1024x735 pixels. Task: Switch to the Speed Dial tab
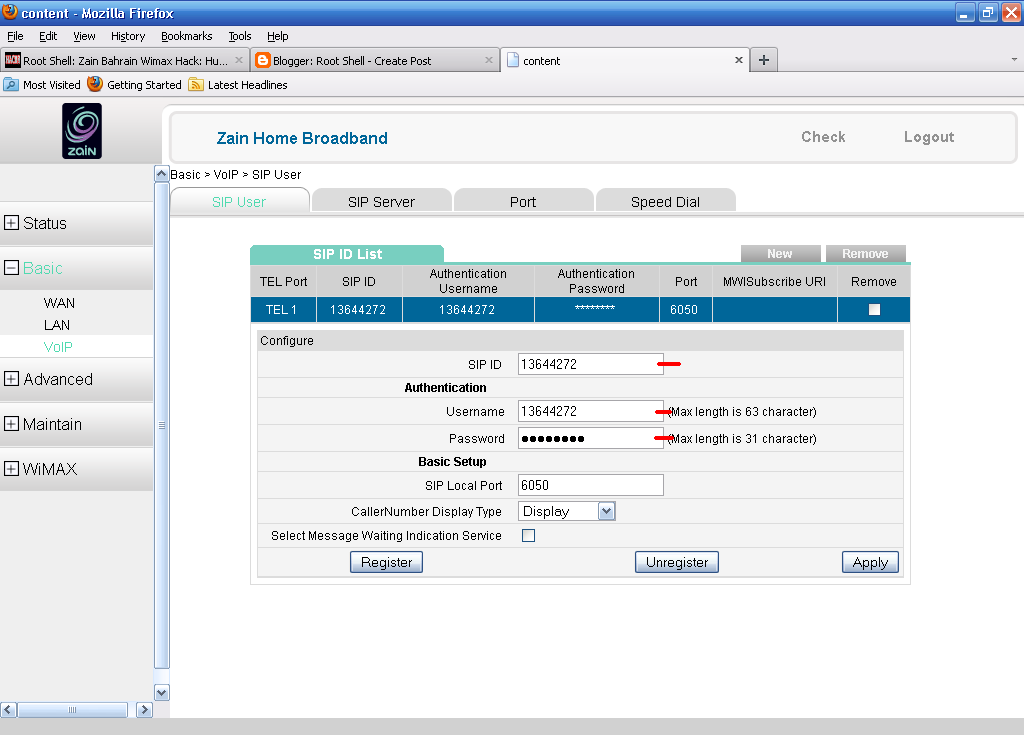665,201
